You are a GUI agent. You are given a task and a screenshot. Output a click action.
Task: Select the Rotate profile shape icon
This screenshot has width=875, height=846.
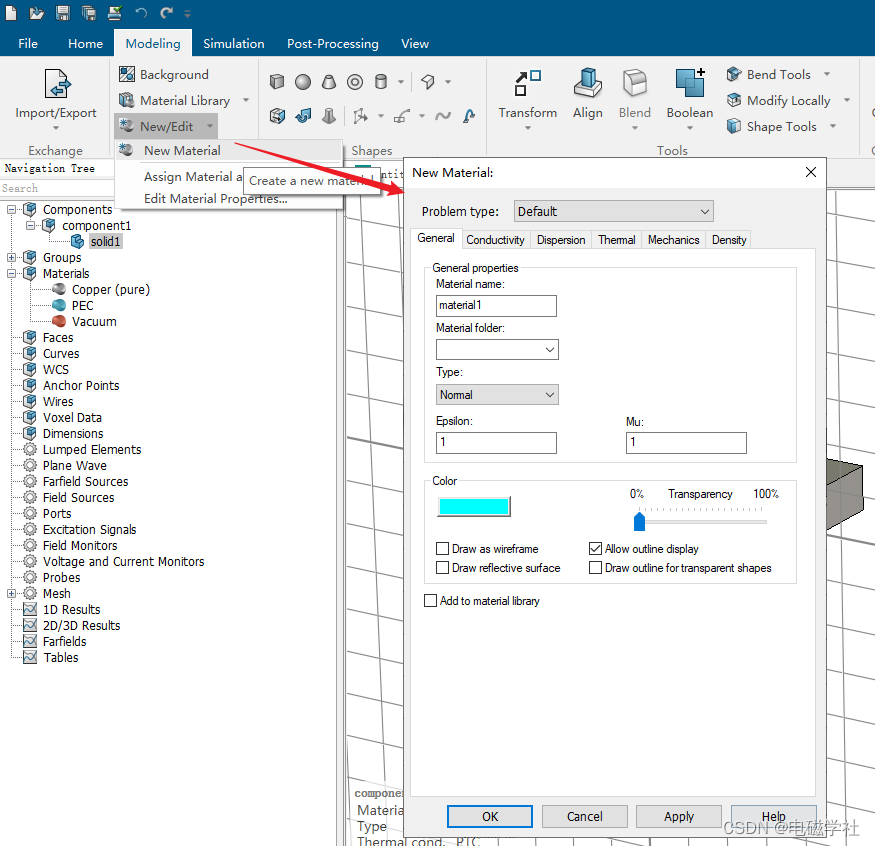point(303,116)
